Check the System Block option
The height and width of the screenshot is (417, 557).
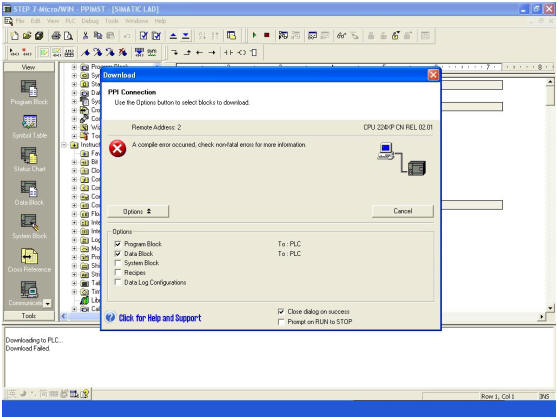[x=118, y=263]
